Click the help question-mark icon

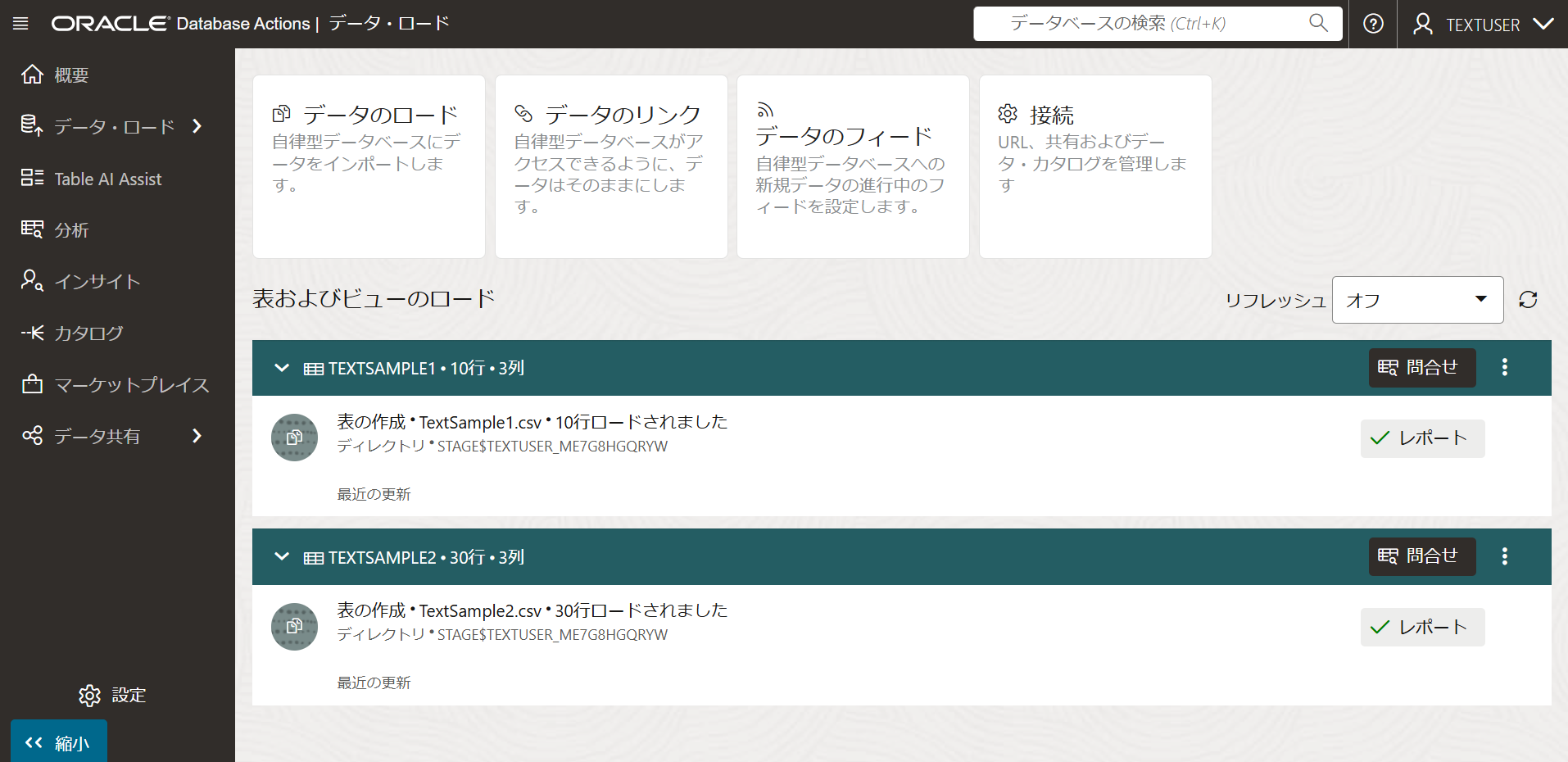click(x=1372, y=23)
